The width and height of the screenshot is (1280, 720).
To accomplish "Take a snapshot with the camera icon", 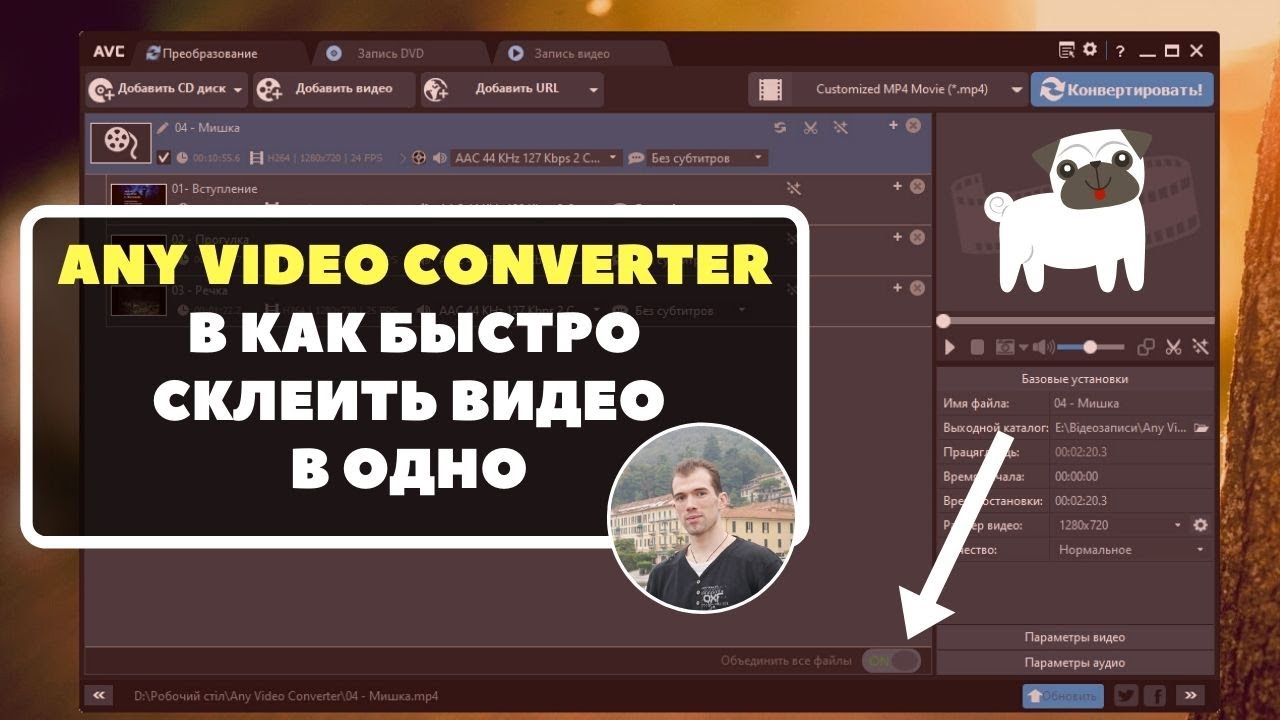I will 1004,347.
